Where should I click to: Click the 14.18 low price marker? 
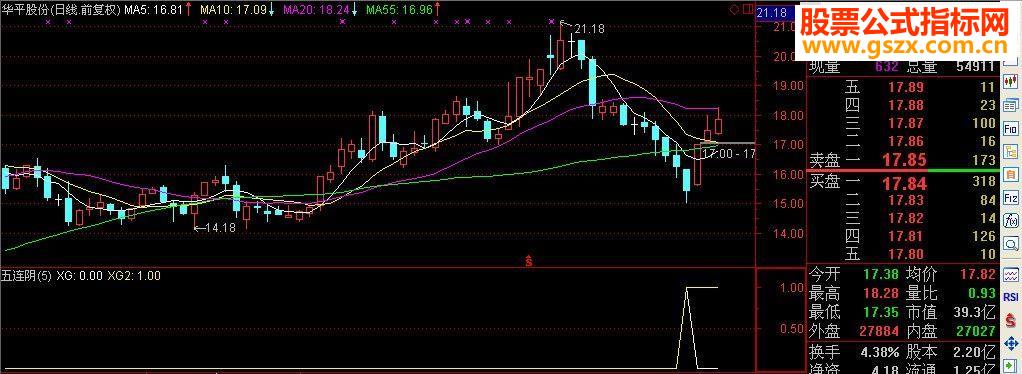tap(221, 227)
